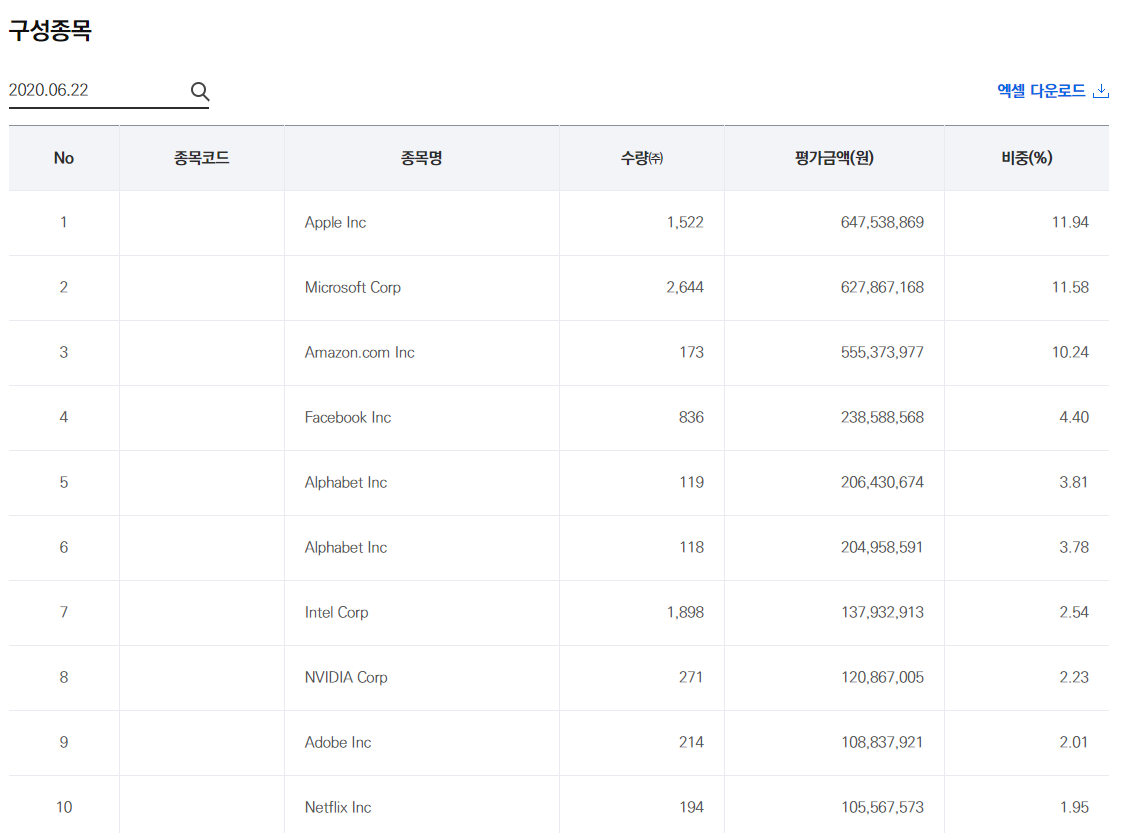
Task: Click valuation amount 627,867,168
Action: (882, 287)
